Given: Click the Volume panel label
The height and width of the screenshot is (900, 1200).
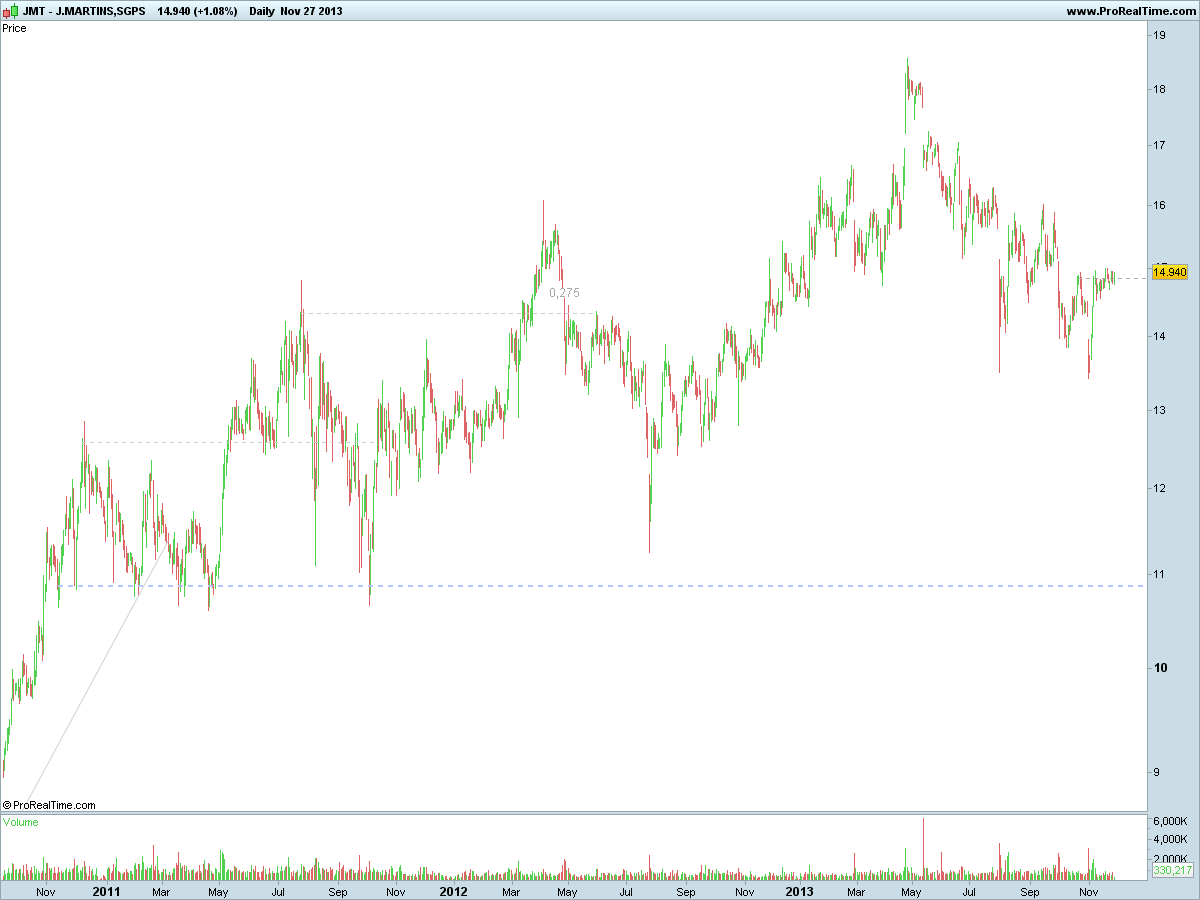Looking at the screenshot, I should (21, 822).
